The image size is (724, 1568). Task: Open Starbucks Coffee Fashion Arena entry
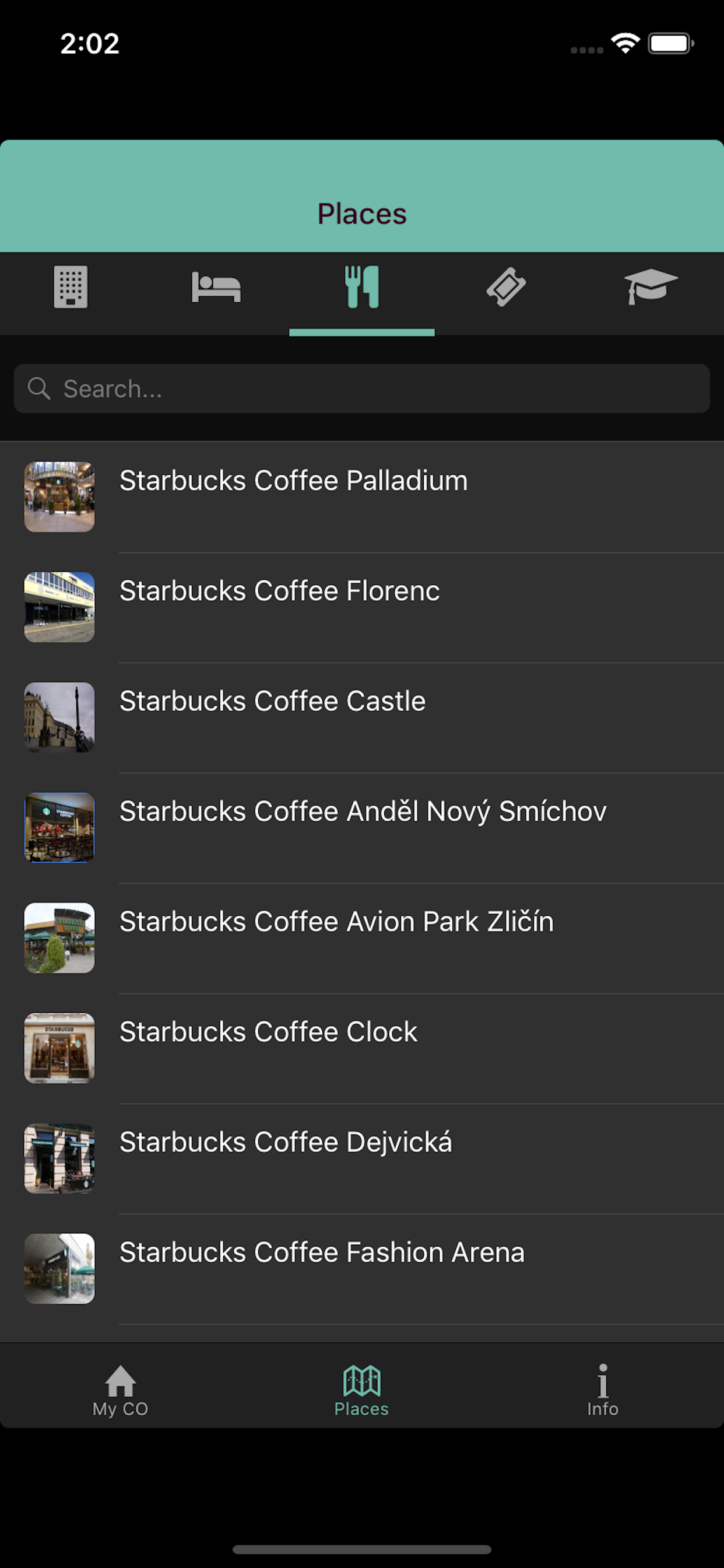pos(362,1269)
